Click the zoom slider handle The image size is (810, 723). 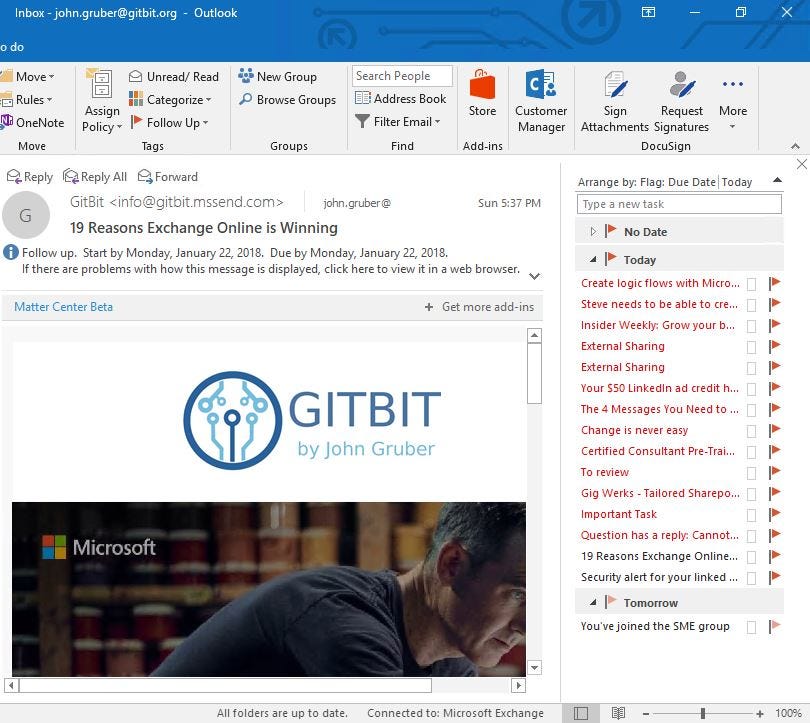tap(703, 714)
